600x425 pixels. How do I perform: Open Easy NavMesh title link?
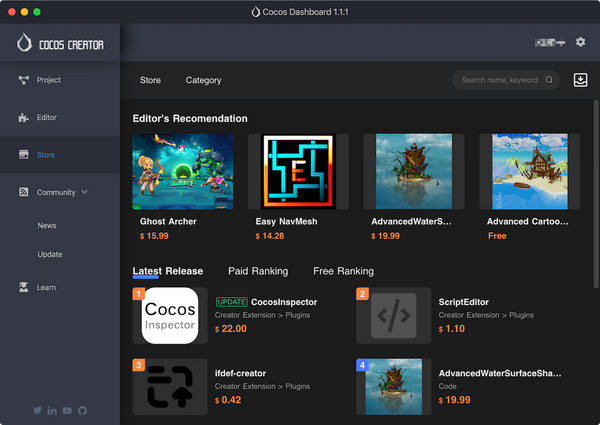(x=286, y=221)
